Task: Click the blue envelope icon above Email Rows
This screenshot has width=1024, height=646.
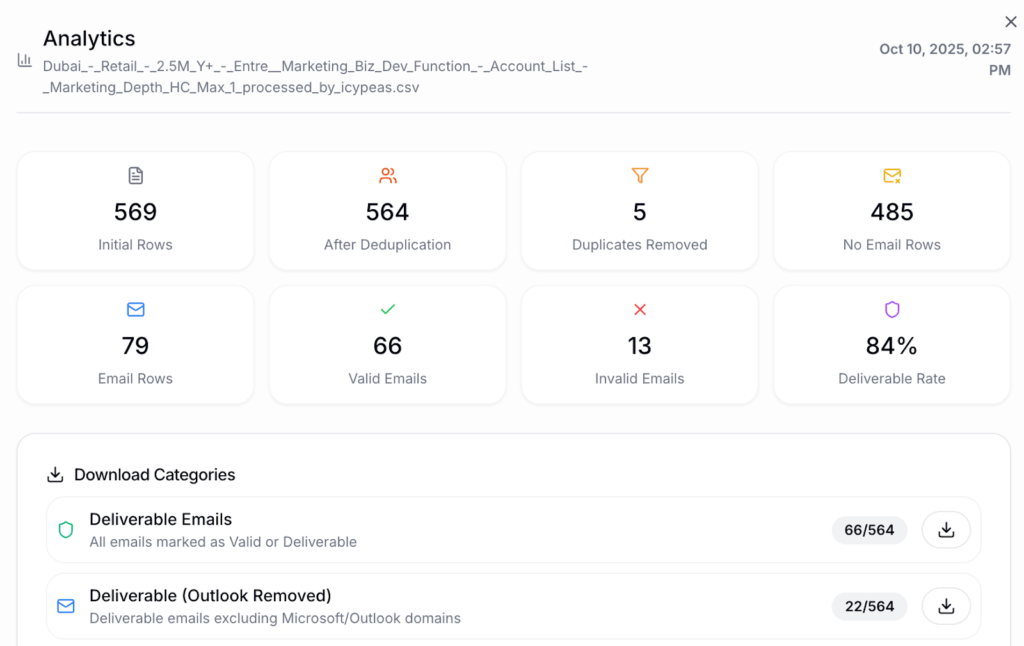Action: (135, 310)
